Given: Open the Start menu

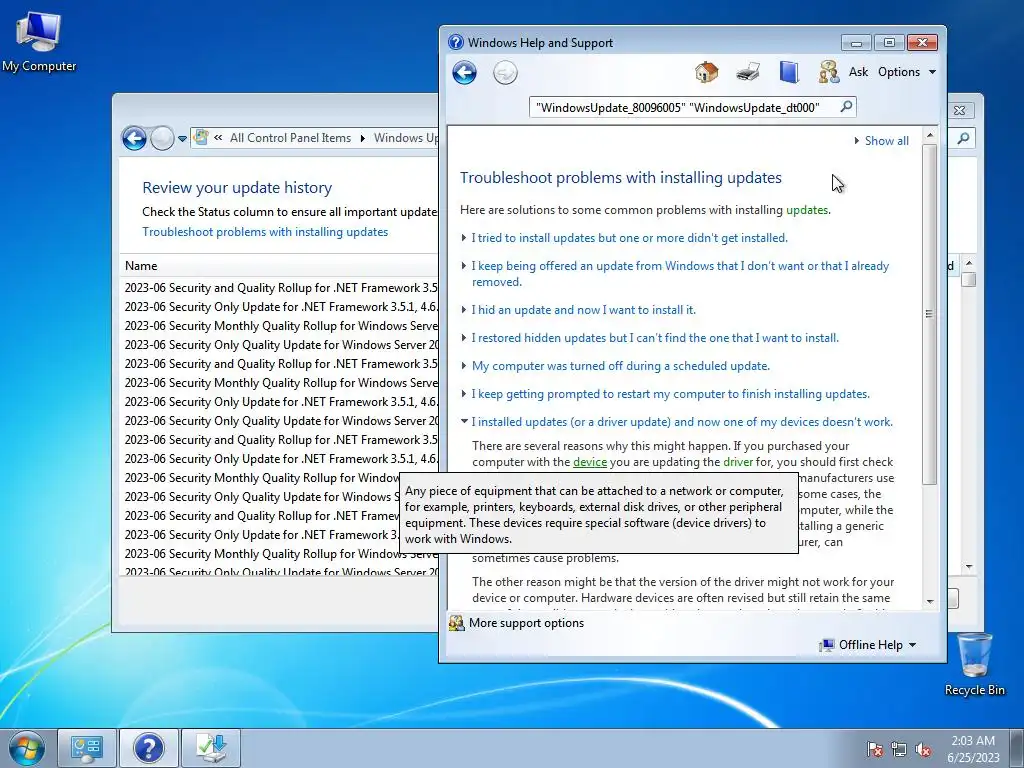Looking at the screenshot, I should tap(27, 748).
